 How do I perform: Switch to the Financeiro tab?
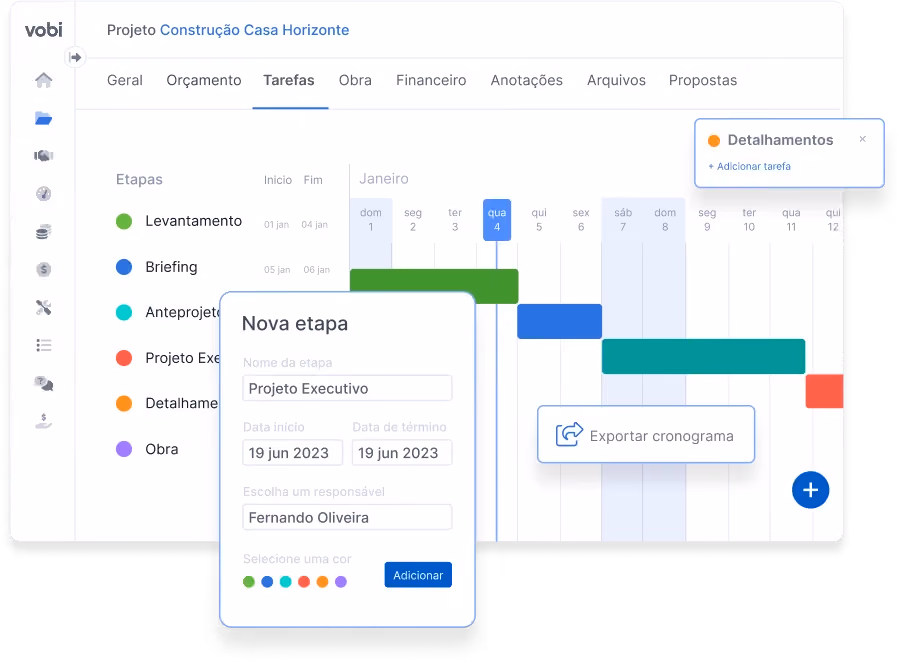431,80
